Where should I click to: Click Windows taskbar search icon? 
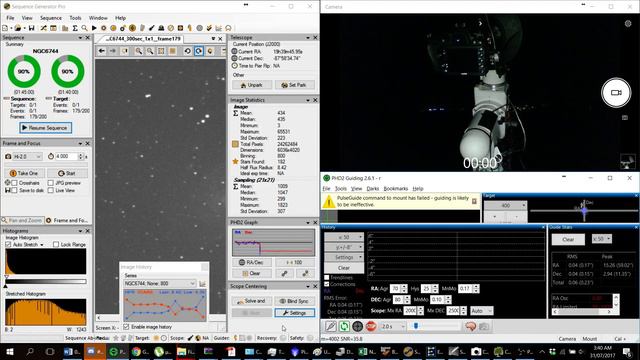click(30, 351)
